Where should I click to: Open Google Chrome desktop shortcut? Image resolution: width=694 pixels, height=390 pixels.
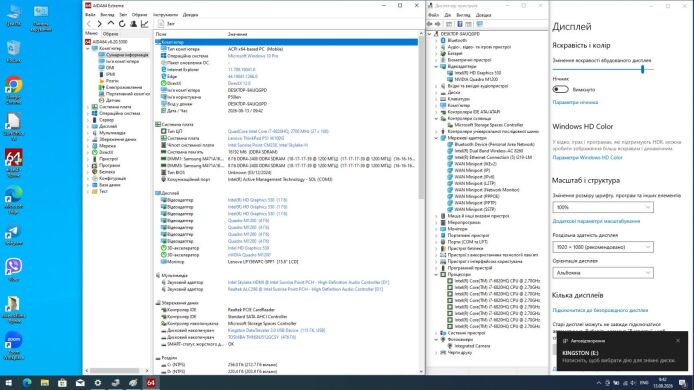tap(13, 91)
